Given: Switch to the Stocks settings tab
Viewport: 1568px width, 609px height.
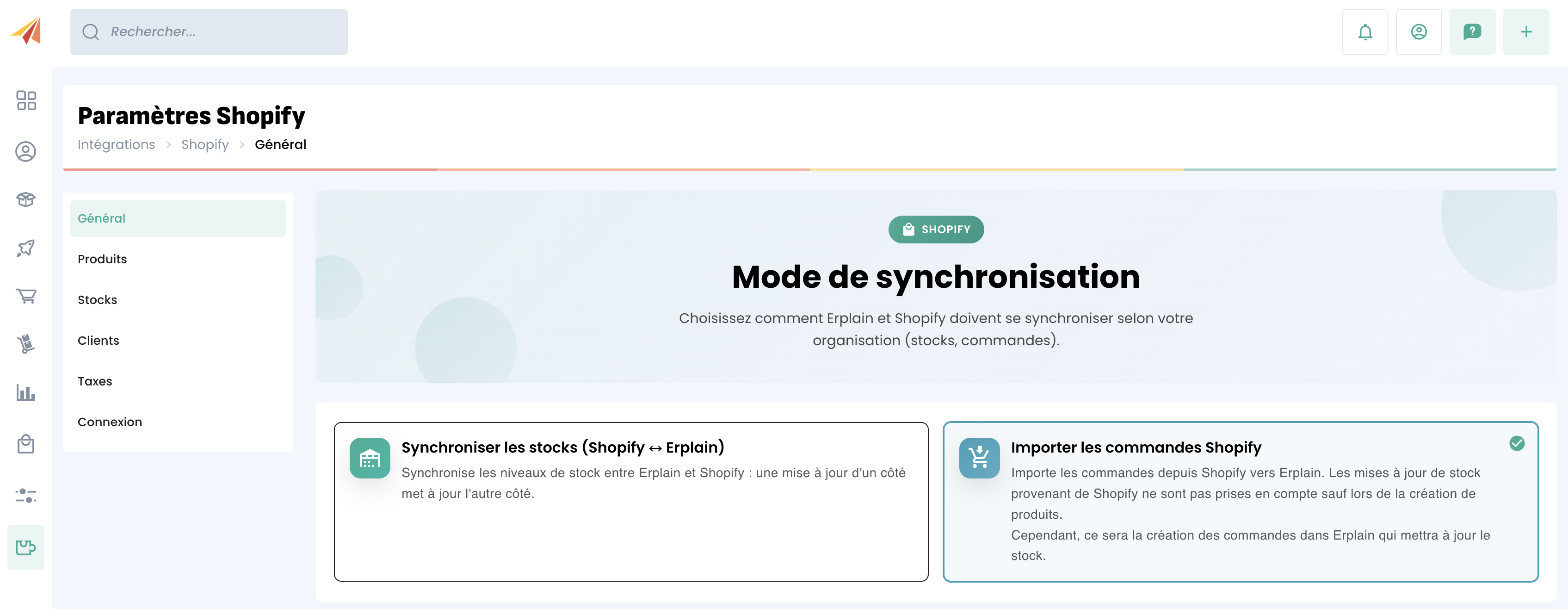Looking at the screenshot, I should pyautogui.click(x=98, y=299).
